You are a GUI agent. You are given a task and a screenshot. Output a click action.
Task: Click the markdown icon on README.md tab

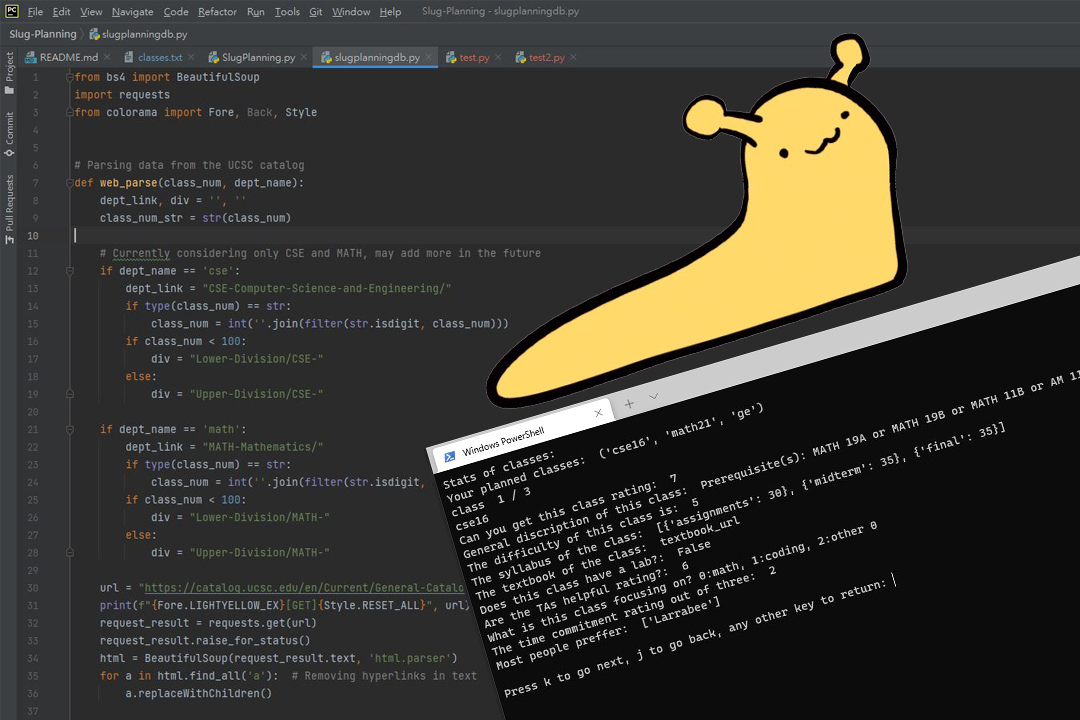(x=30, y=57)
